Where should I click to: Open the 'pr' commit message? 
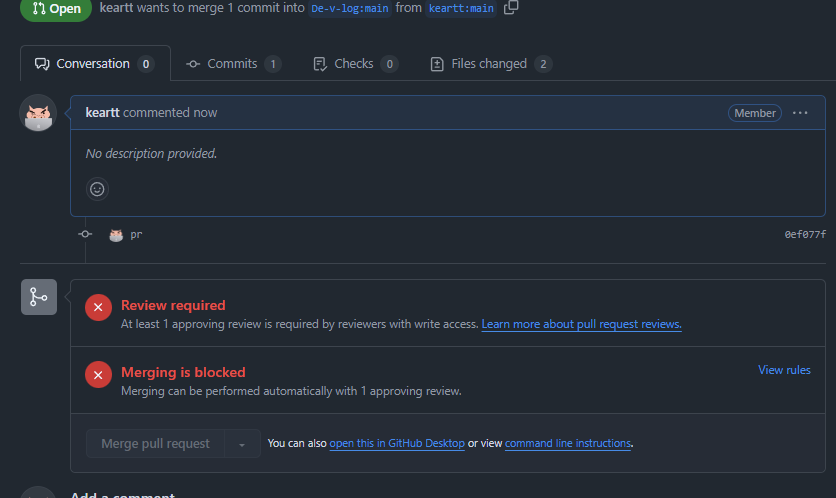pos(136,235)
